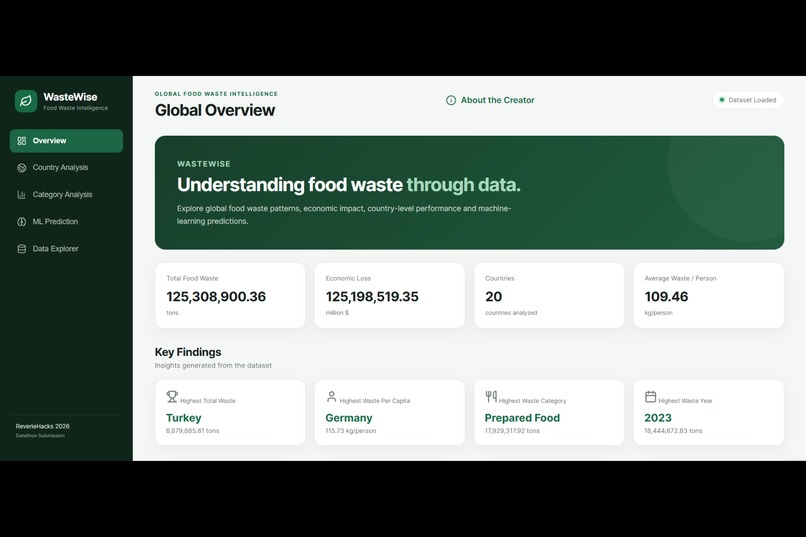Select the 2023 highest waste year value
The height and width of the screenshot is (537, 806).
658,418
